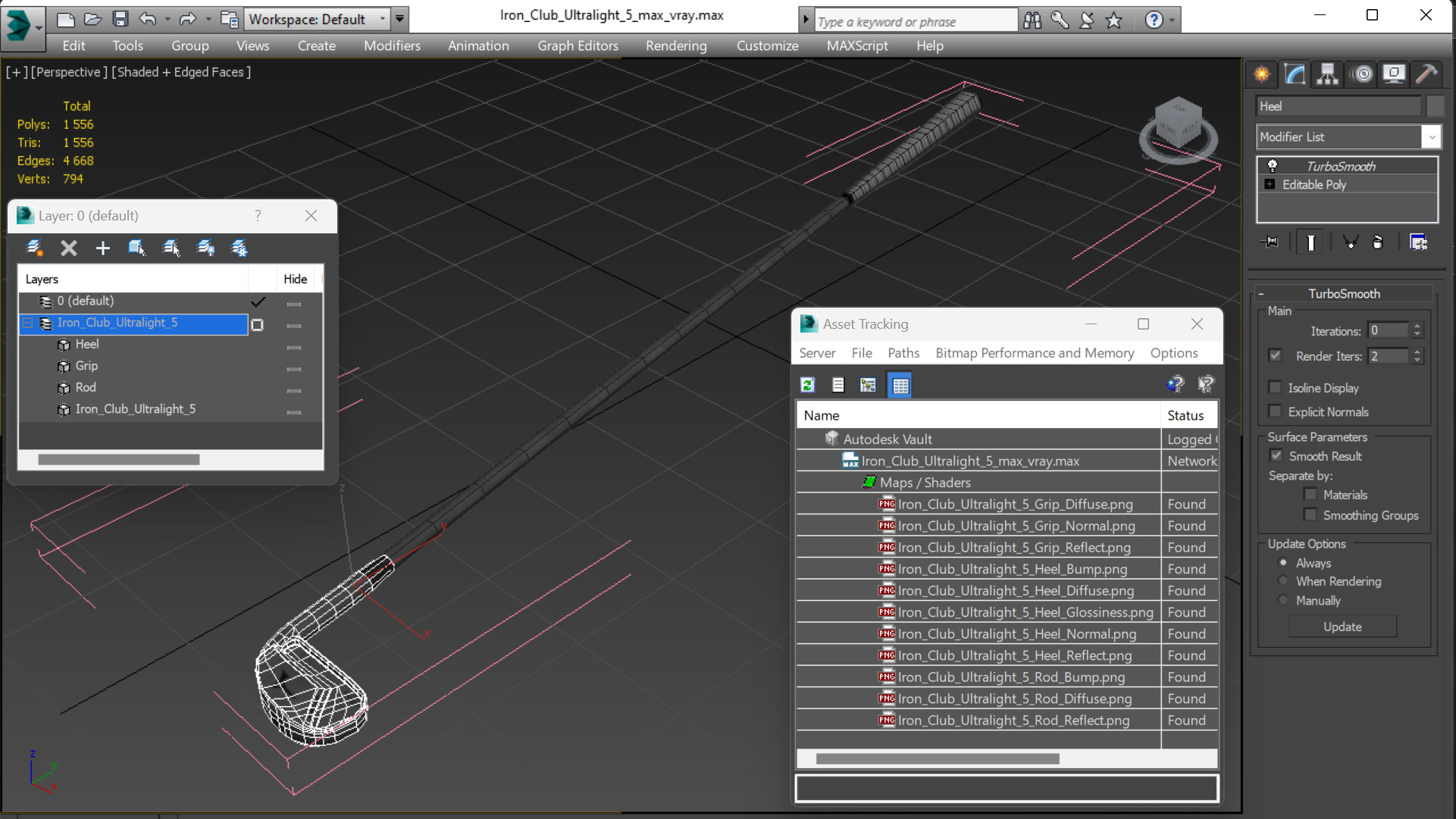Open the Create command panel tab
The width and height of the screenshot is (1456, 819).
1262,74
